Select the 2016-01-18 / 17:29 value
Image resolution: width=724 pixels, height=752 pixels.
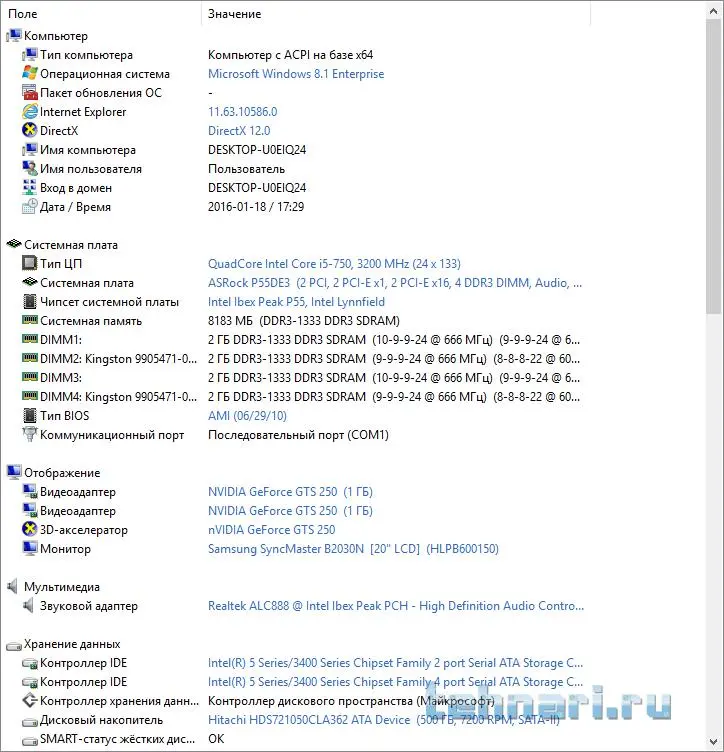pos(256,207)
